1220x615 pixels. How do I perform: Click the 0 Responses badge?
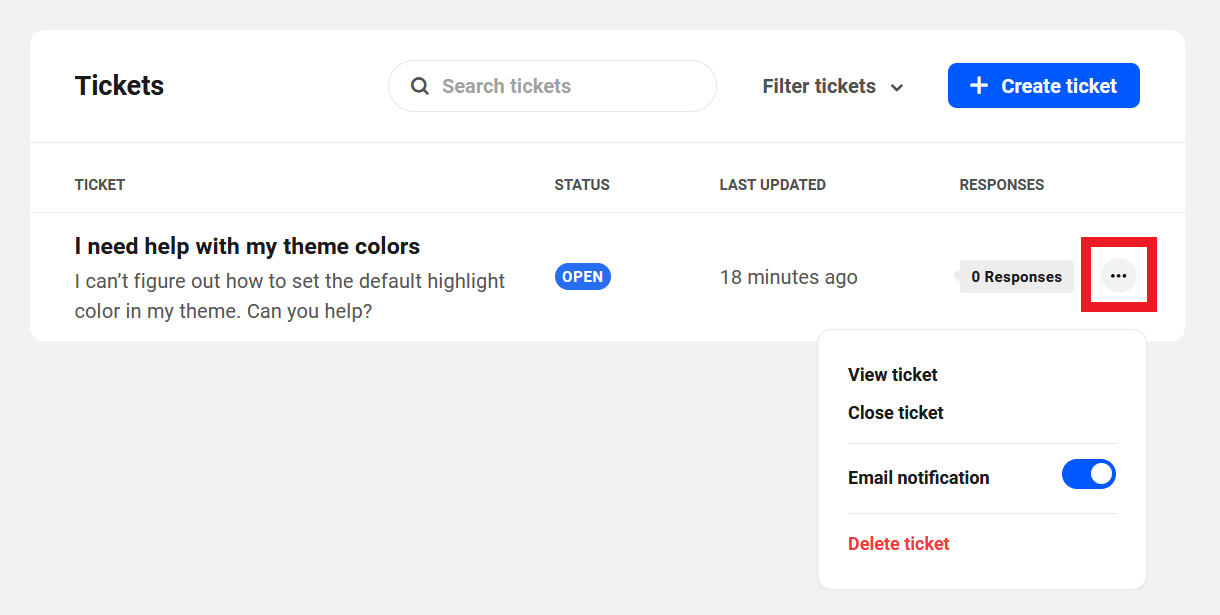1016,276
